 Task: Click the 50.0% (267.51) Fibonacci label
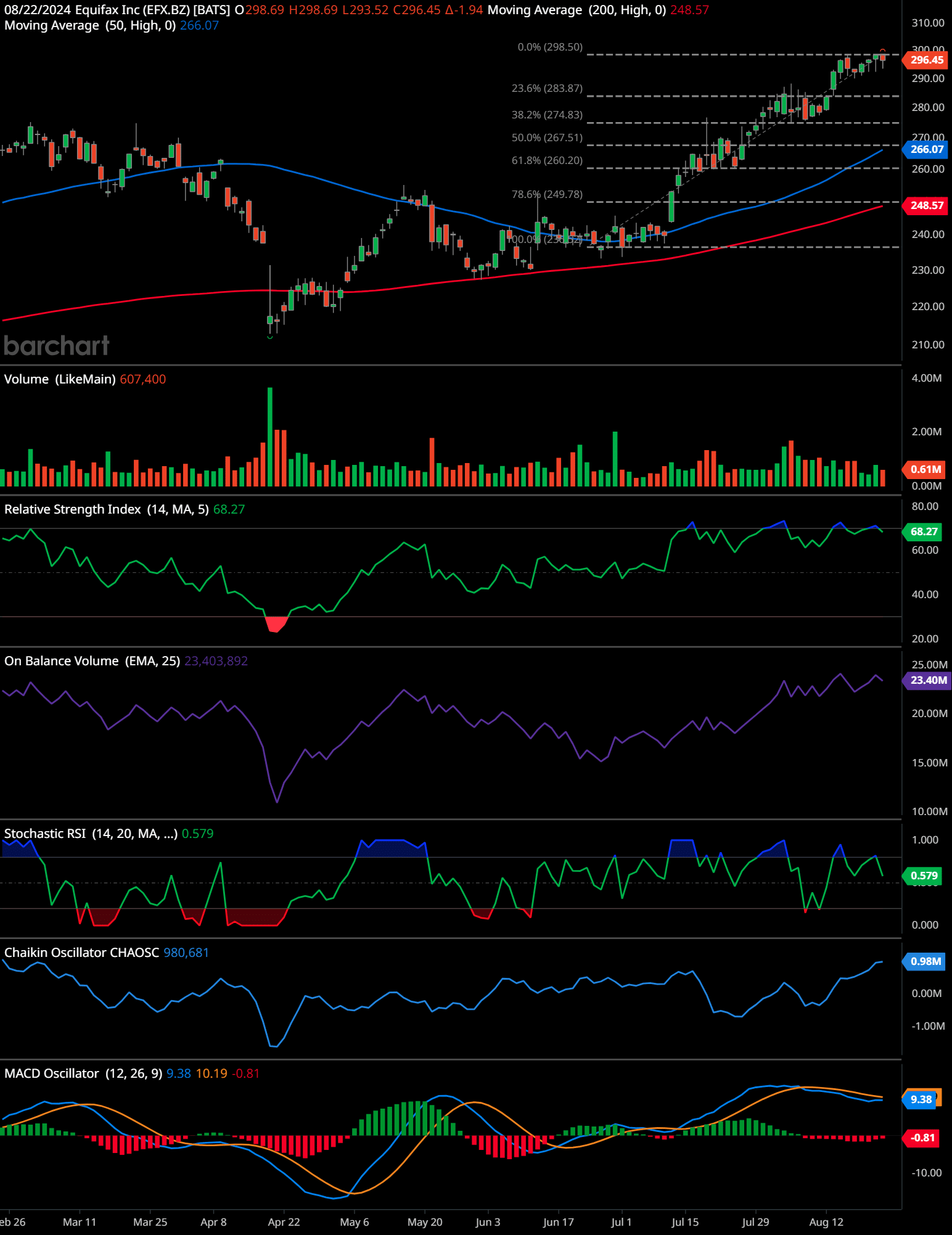pos(547,137)
